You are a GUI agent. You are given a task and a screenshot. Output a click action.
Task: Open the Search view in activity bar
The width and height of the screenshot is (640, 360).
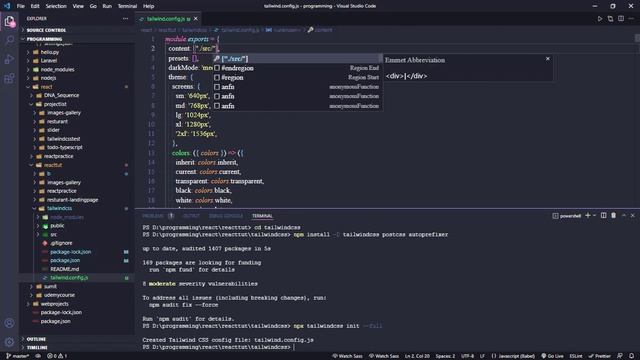(x=9, y=40)
